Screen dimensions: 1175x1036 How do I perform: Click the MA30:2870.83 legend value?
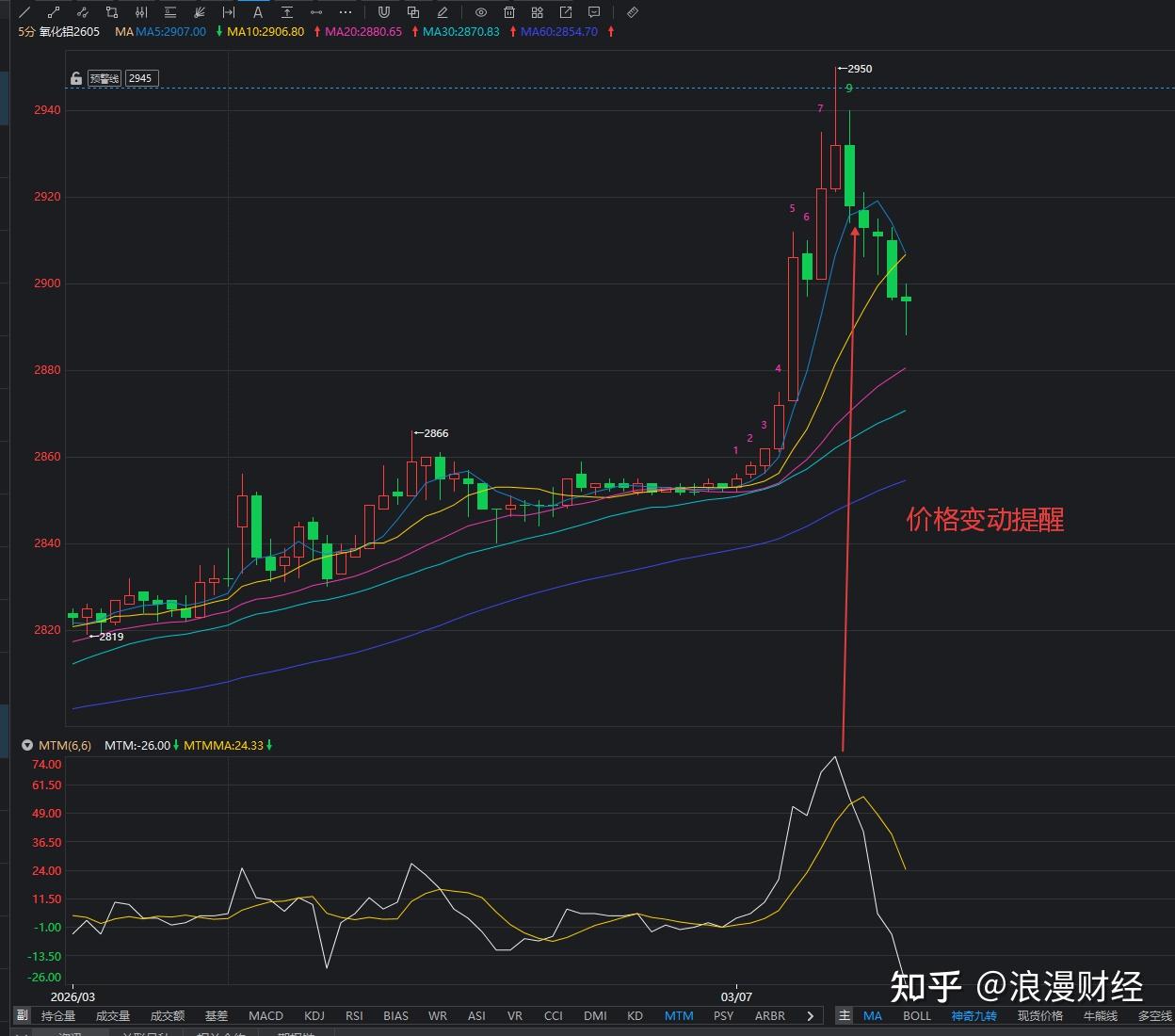(461, 31)
